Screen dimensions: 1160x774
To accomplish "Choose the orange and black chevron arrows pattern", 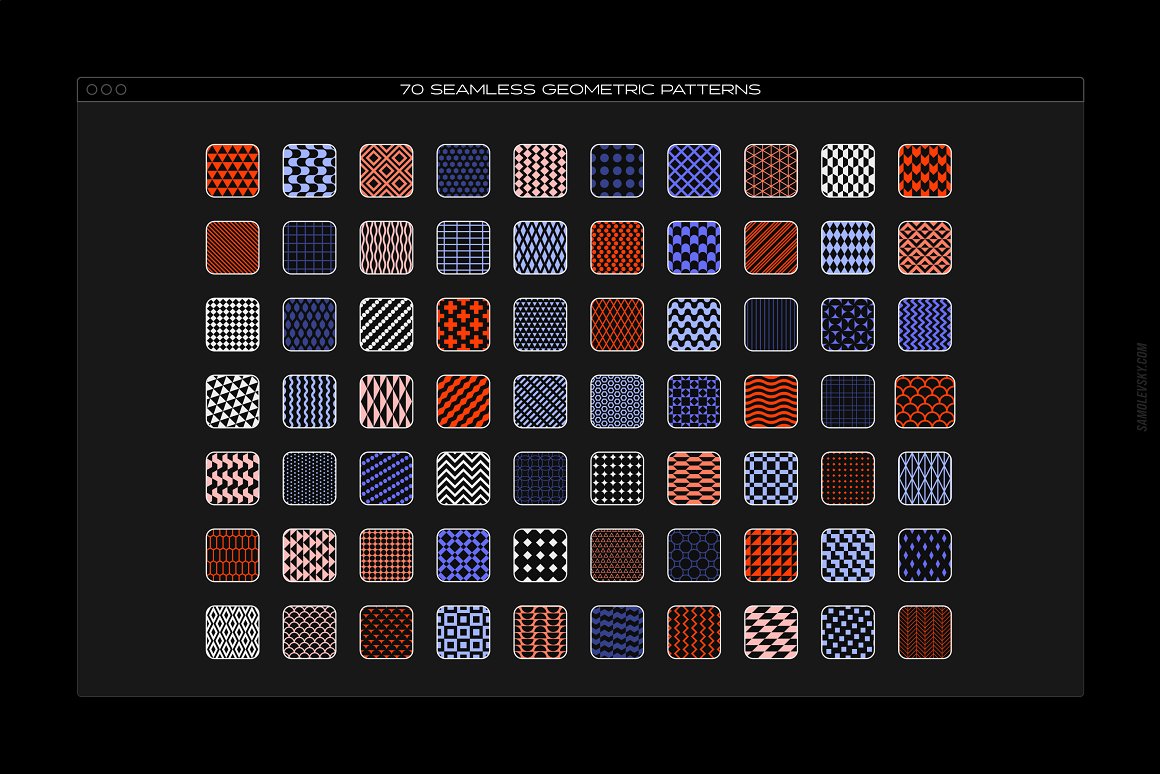I will 925,171.
